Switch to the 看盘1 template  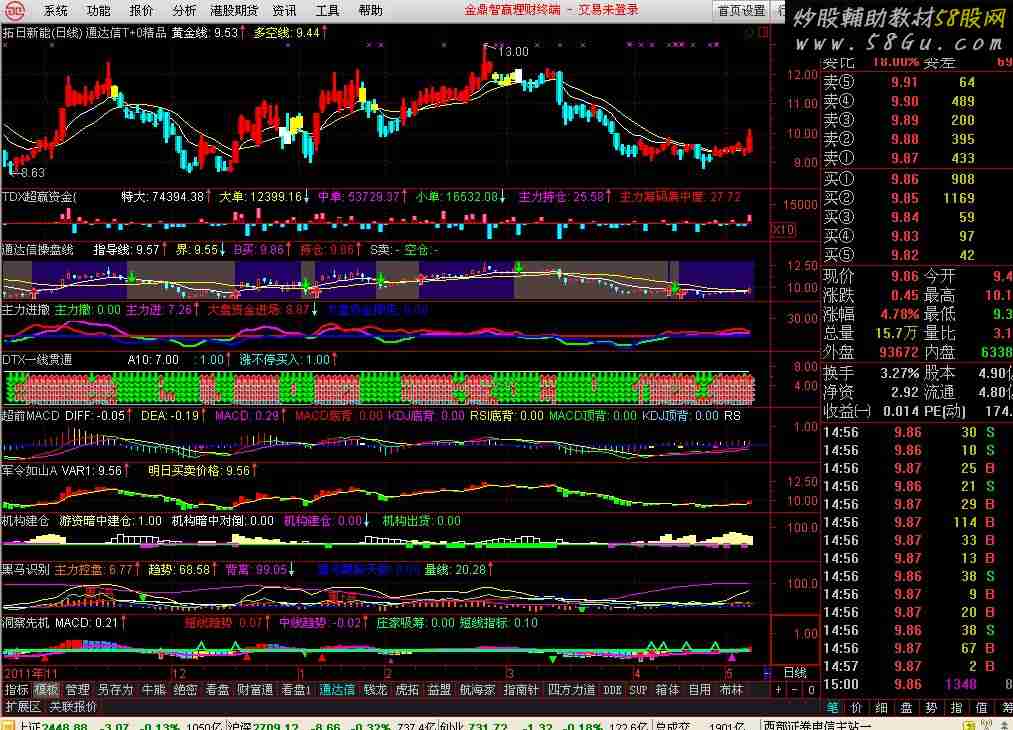coord(297,690)
